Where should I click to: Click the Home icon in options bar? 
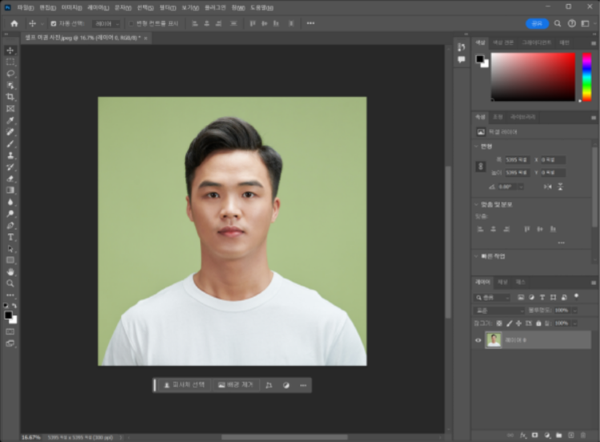(14, 22)
